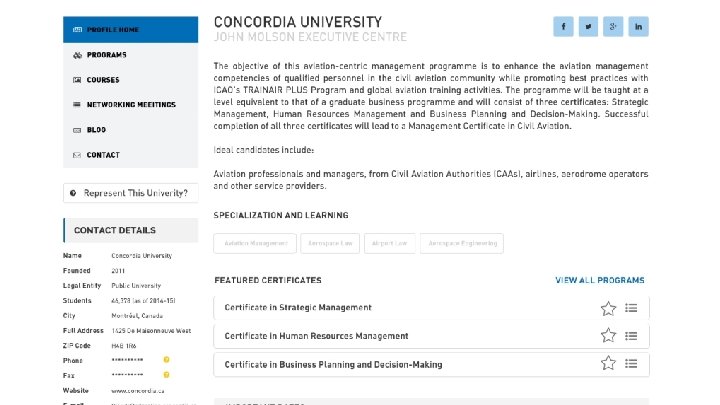The image size is (720, 405).
Task: Click Public University legal entity value
Action: coord(136,286)
